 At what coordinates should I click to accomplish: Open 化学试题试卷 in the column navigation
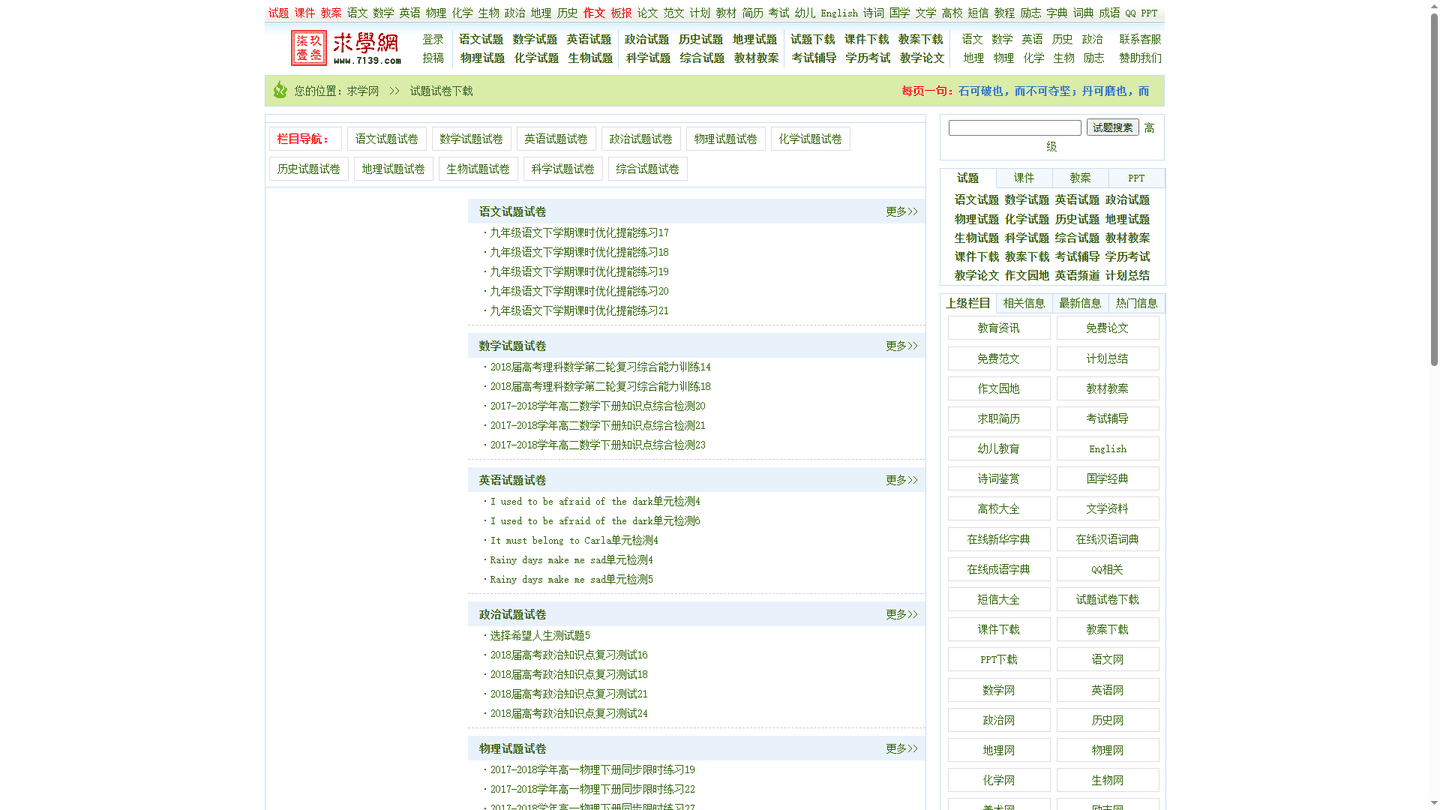810,139
